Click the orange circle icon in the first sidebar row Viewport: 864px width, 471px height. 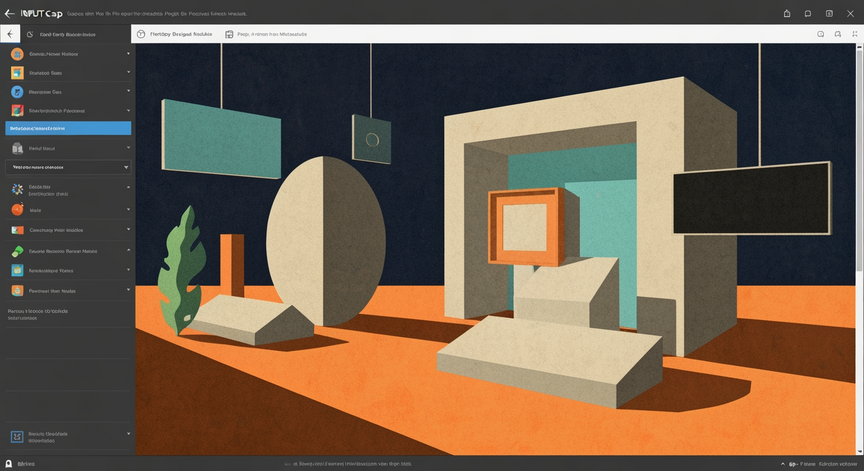pyautogui.click(x=17, y=54)
